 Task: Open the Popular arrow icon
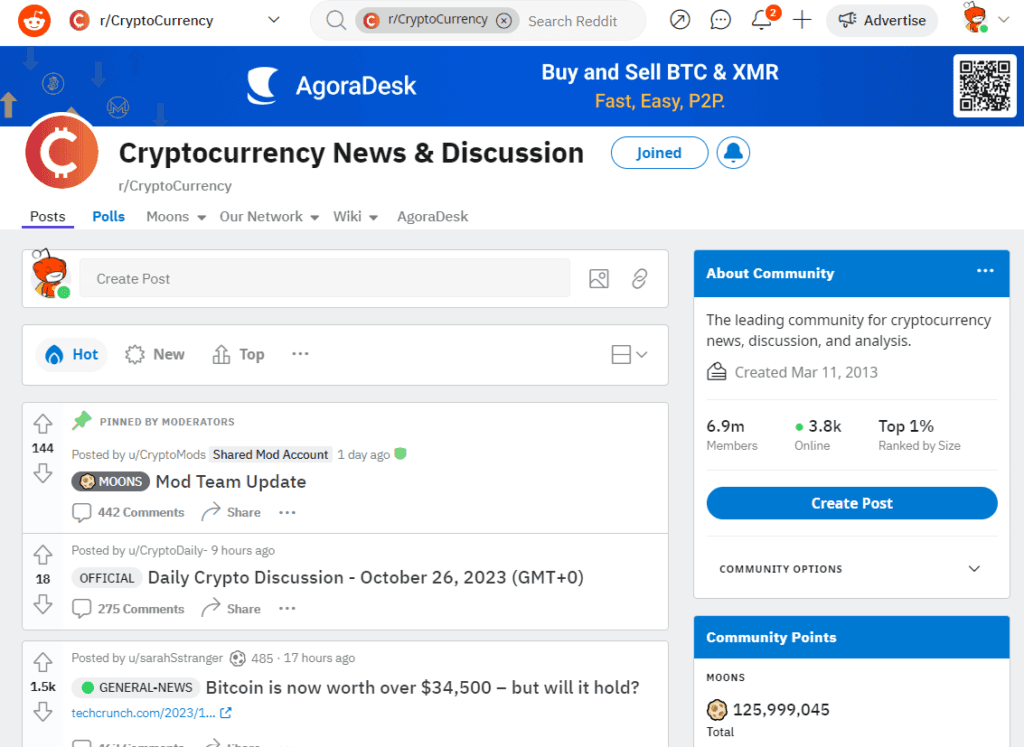point(680,20)
